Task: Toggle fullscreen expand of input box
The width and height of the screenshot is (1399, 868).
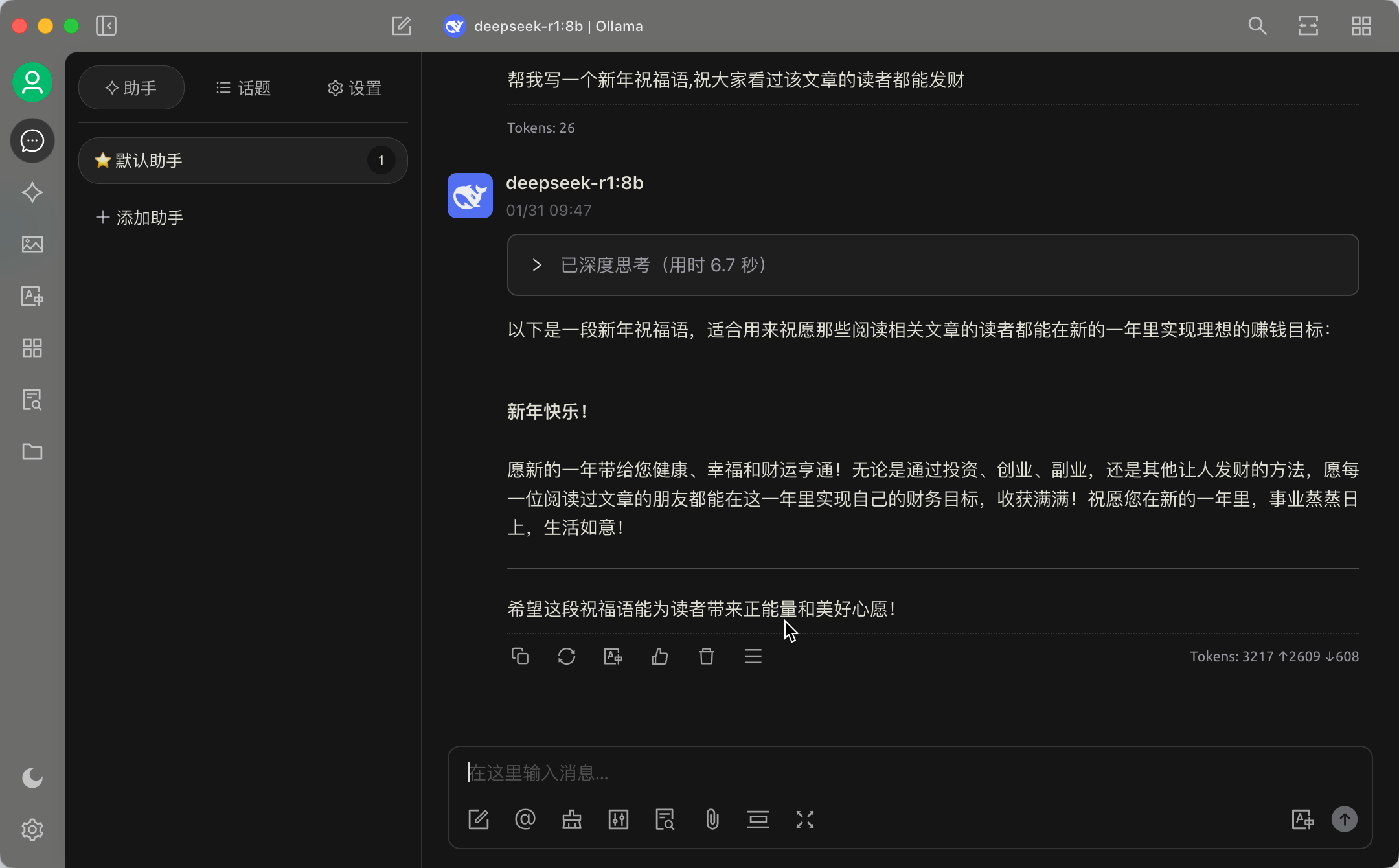Action: 805,819
